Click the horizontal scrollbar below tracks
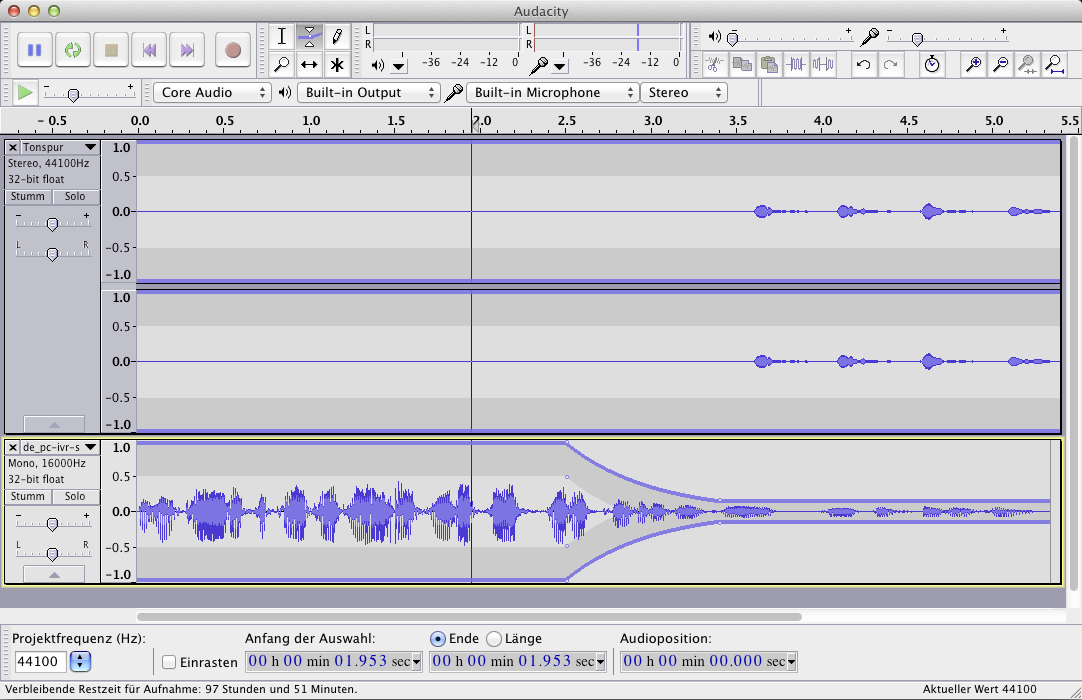Image resolution: width=1082 pixels, height=700 pixels. pos(469,616)
